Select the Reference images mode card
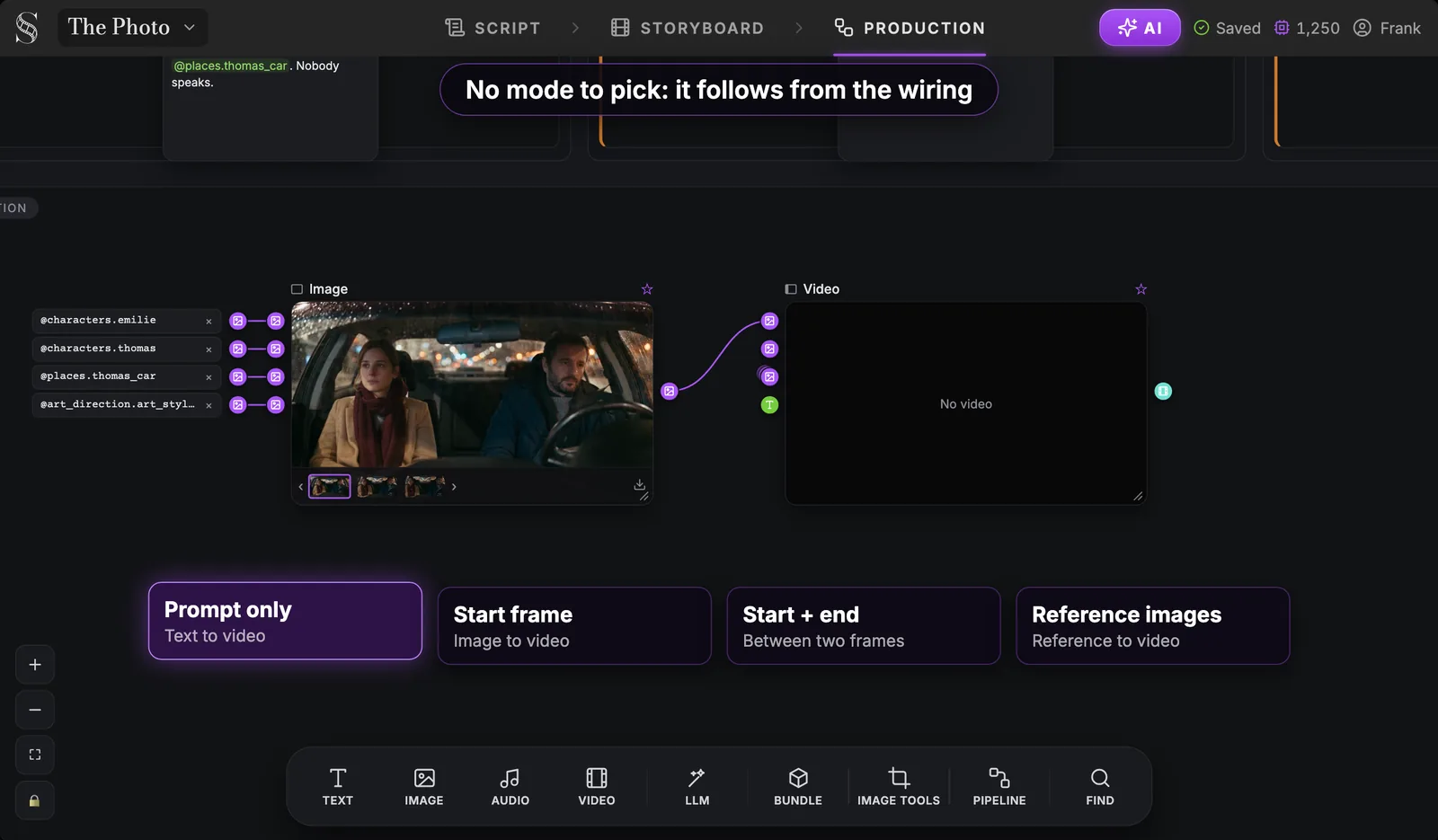1438x840 pixels. pyautogui.click(x=1153, y=626)
